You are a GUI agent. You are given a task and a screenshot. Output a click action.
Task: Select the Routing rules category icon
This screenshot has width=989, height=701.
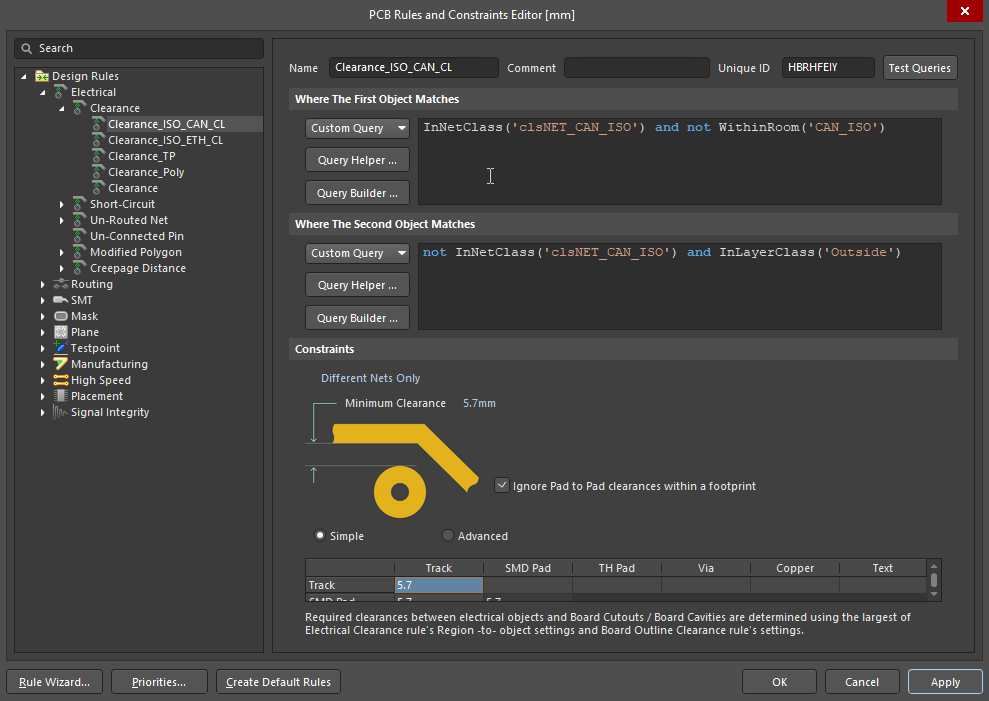click(60, 284)
